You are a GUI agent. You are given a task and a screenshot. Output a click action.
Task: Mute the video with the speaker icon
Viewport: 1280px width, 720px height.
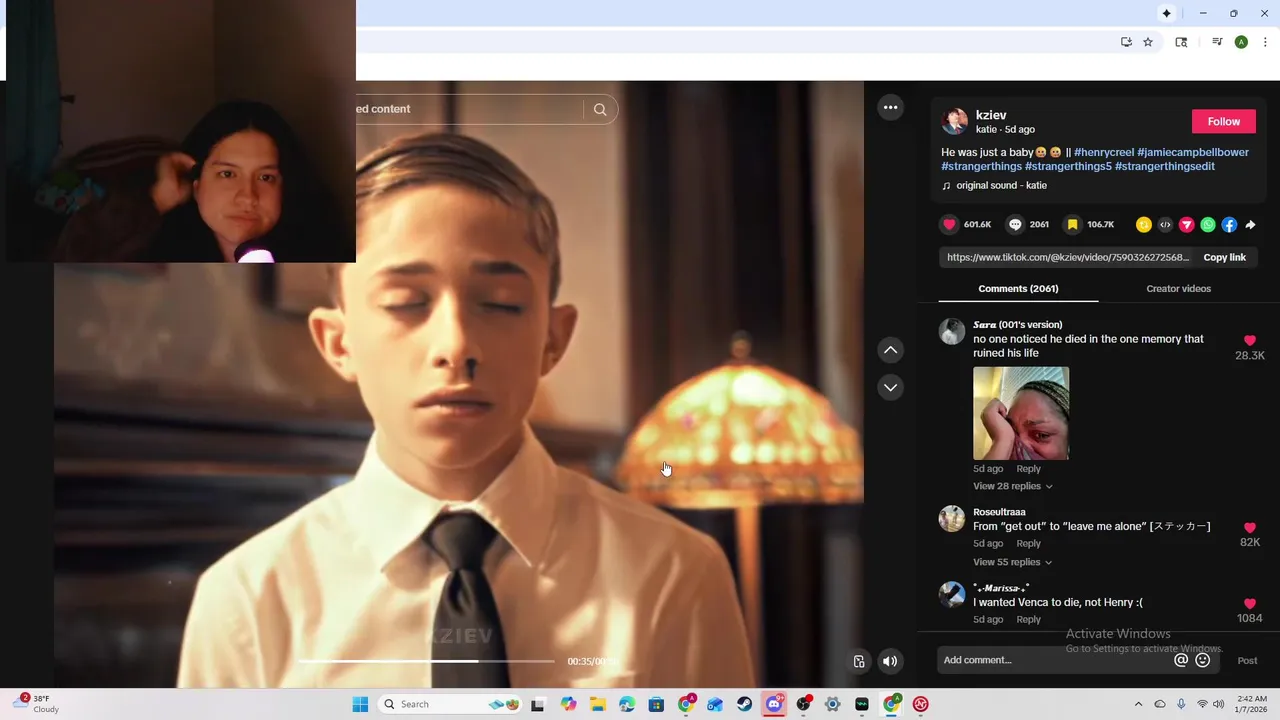[x=890, y=661]
